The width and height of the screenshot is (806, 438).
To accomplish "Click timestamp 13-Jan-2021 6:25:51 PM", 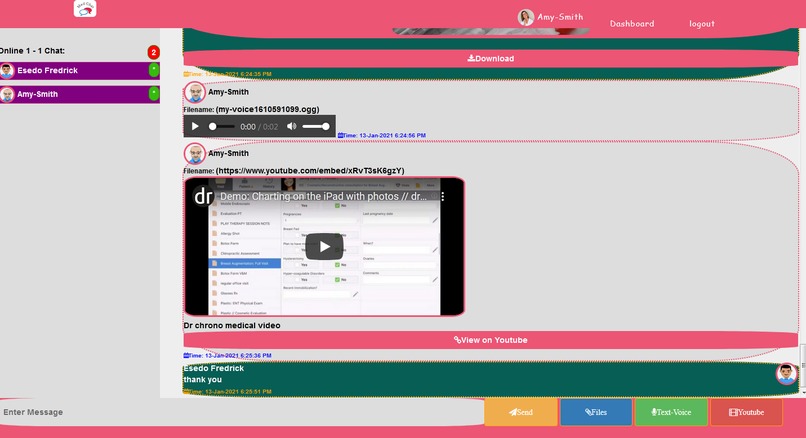I will tap(227, 392).
